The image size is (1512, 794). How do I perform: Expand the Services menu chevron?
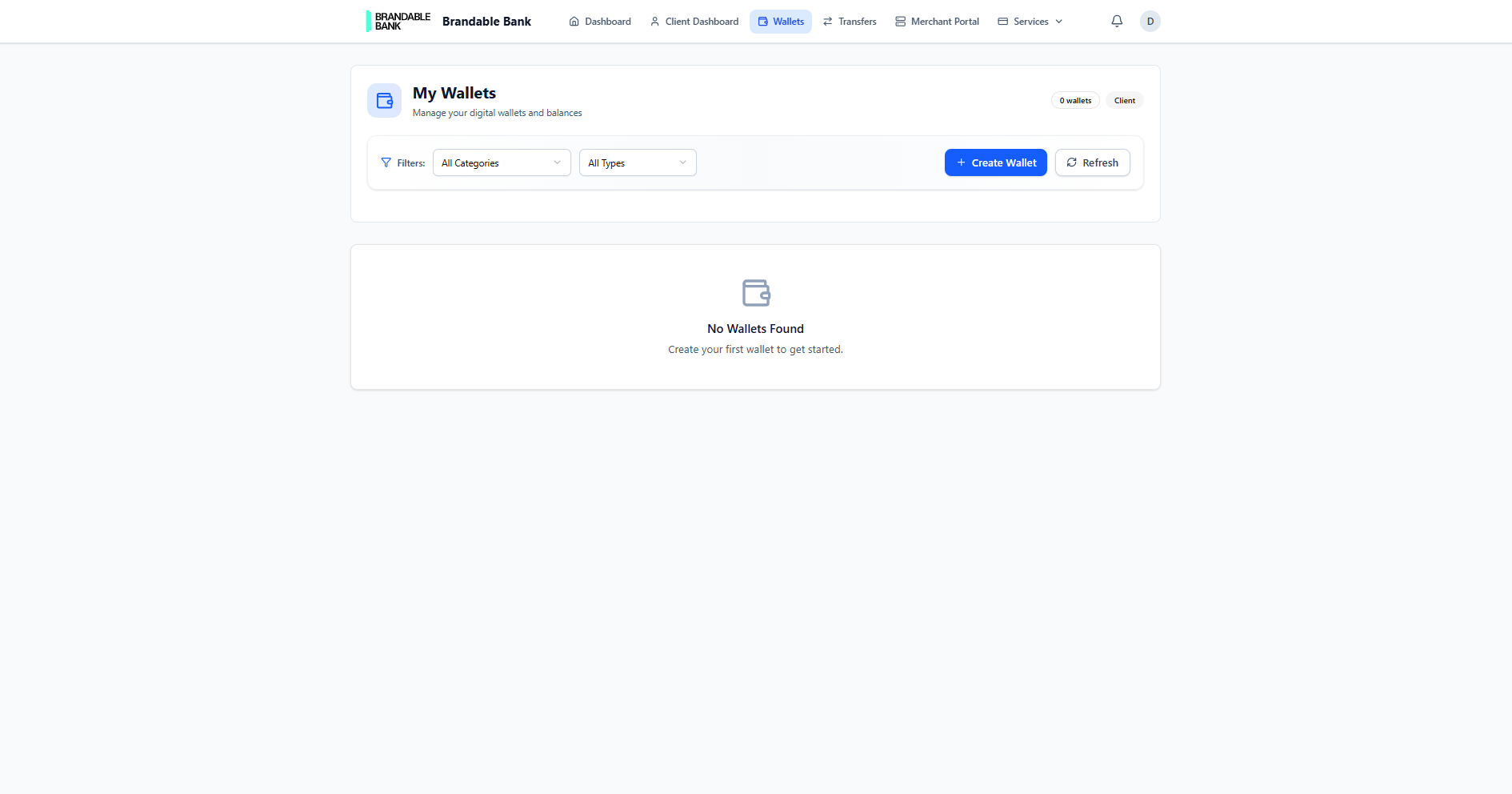point(1058,21)
